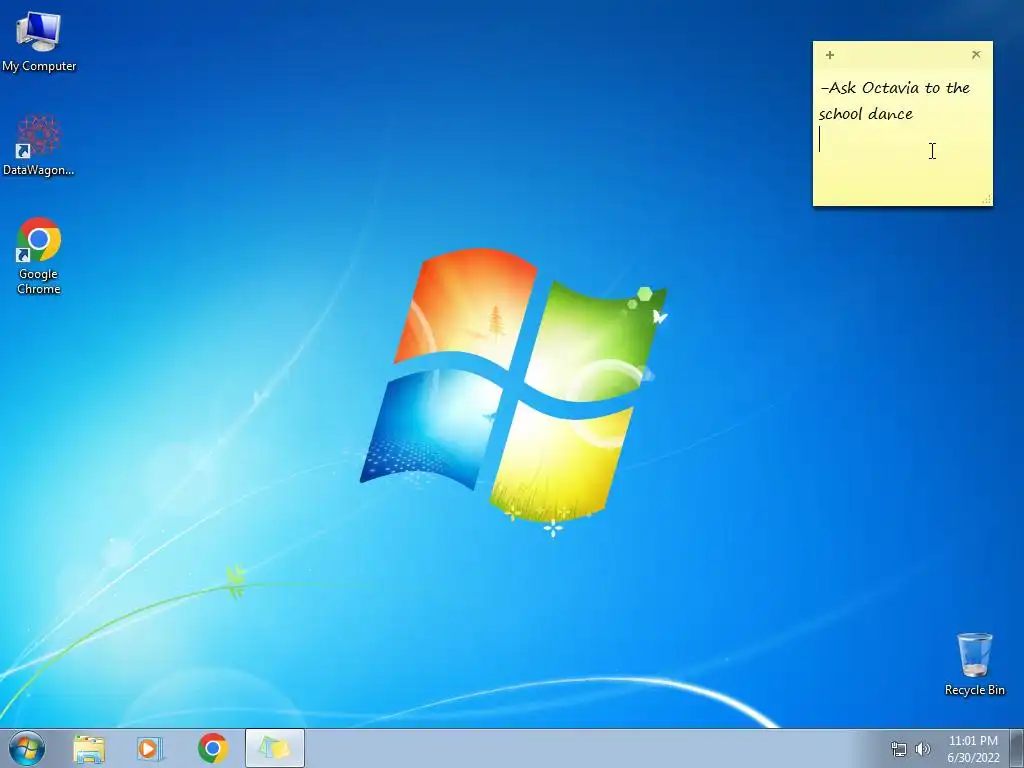Screen dimensions: 1024x768
Task: Click the Show Desktop strip at the taskbar end
Action: (x=1017, y=748)
